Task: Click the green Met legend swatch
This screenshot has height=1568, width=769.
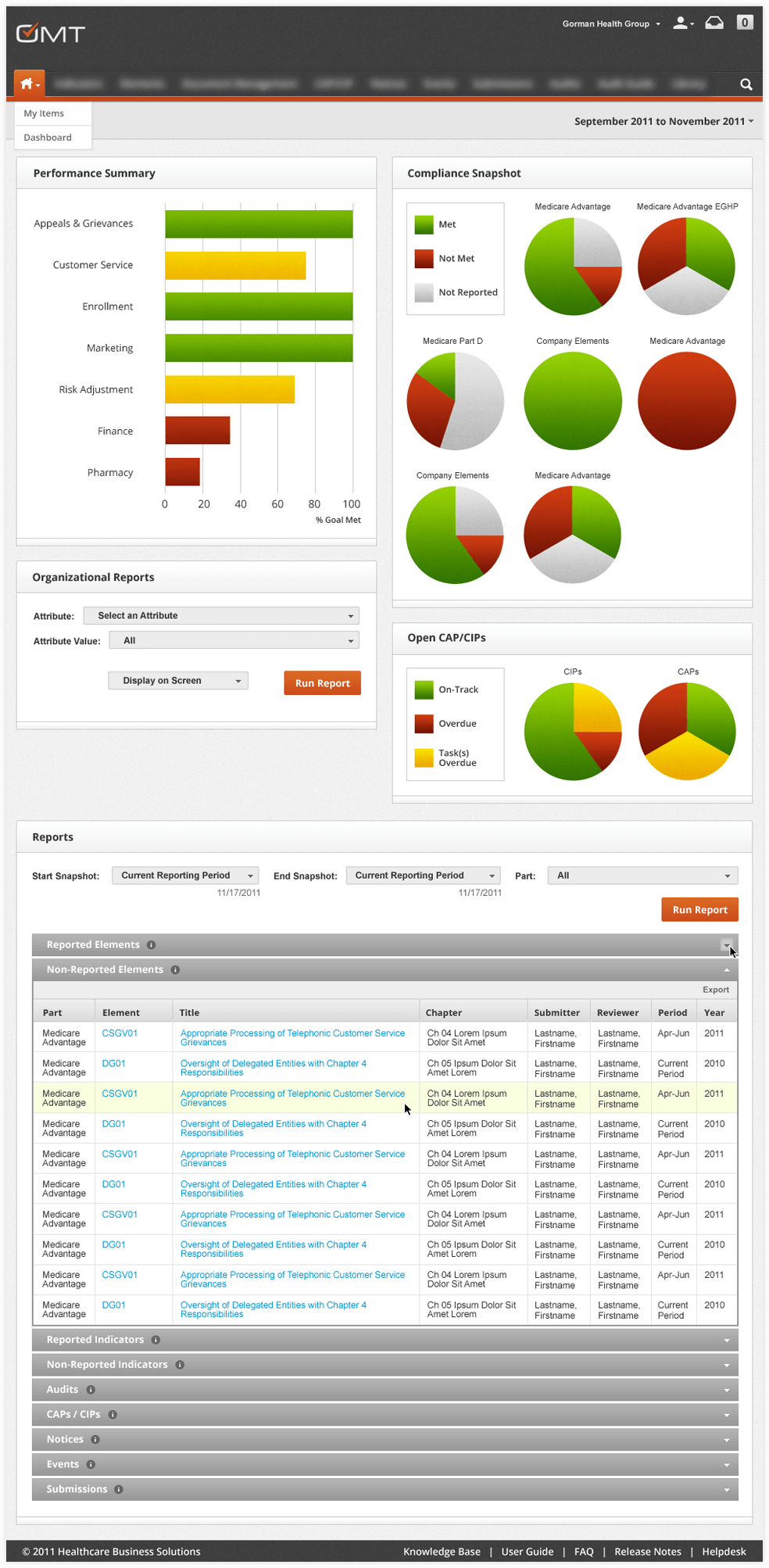Action: pyautogui.click(x=424, y=225)
